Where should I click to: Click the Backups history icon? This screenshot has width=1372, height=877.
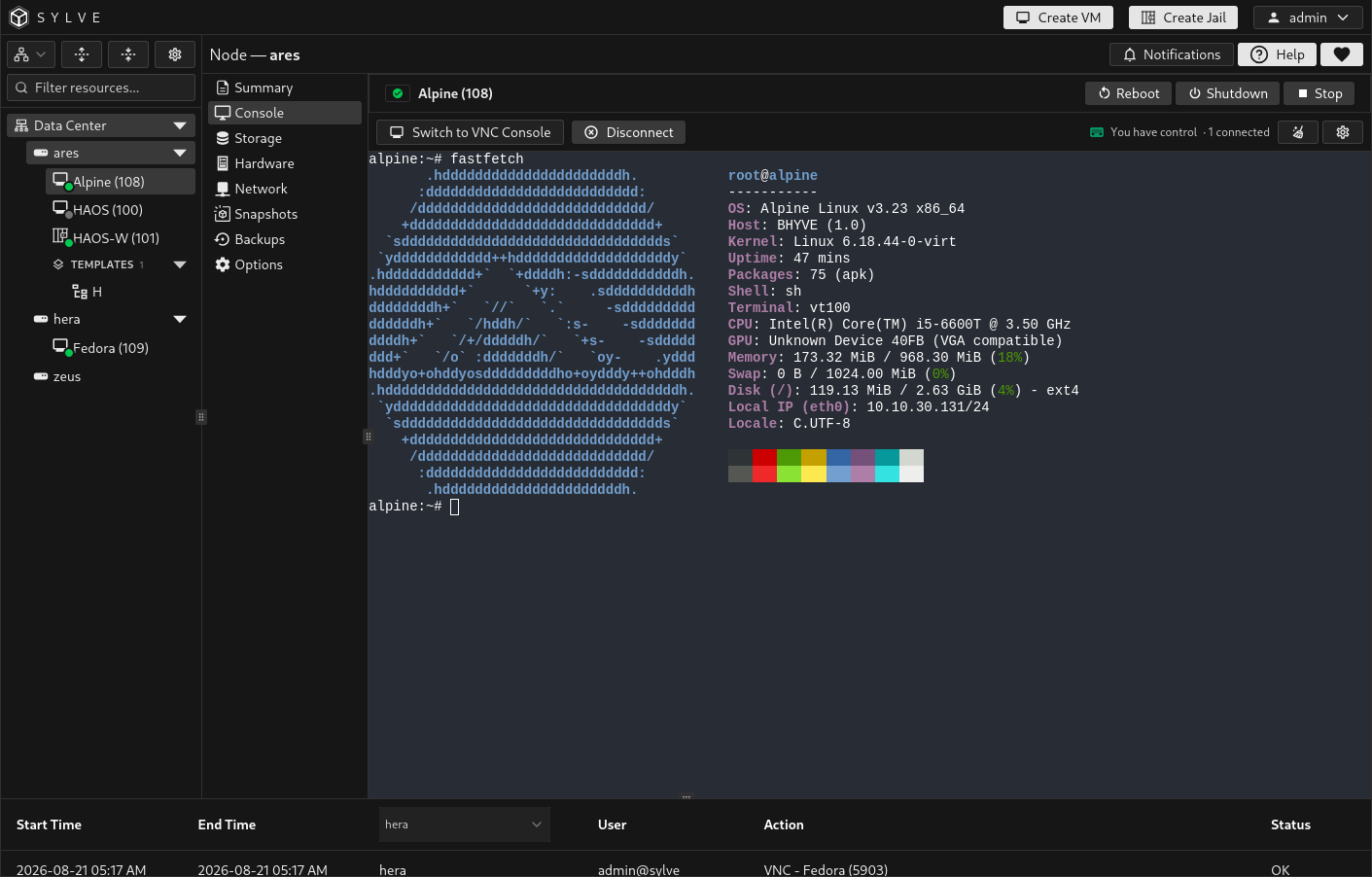pos(223,239)
